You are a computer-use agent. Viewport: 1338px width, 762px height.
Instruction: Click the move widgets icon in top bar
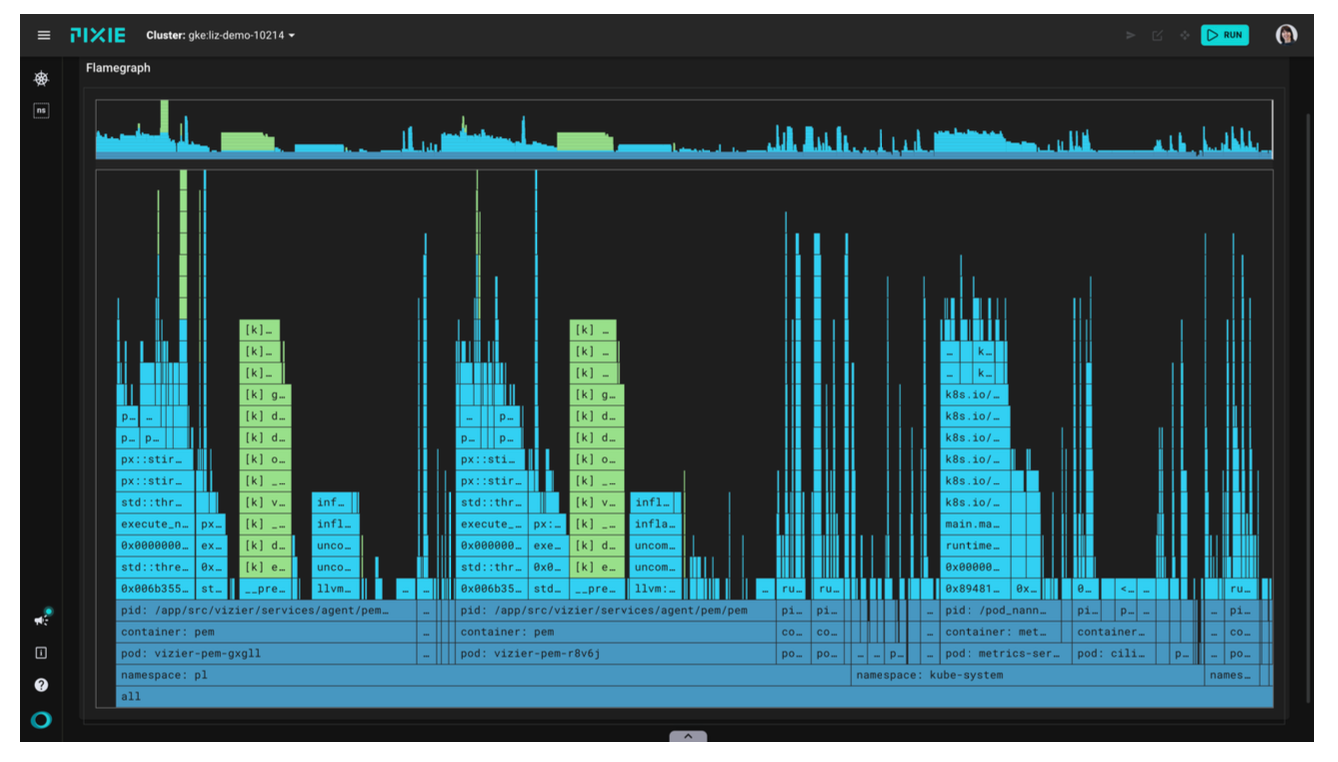click(1184, 35)
